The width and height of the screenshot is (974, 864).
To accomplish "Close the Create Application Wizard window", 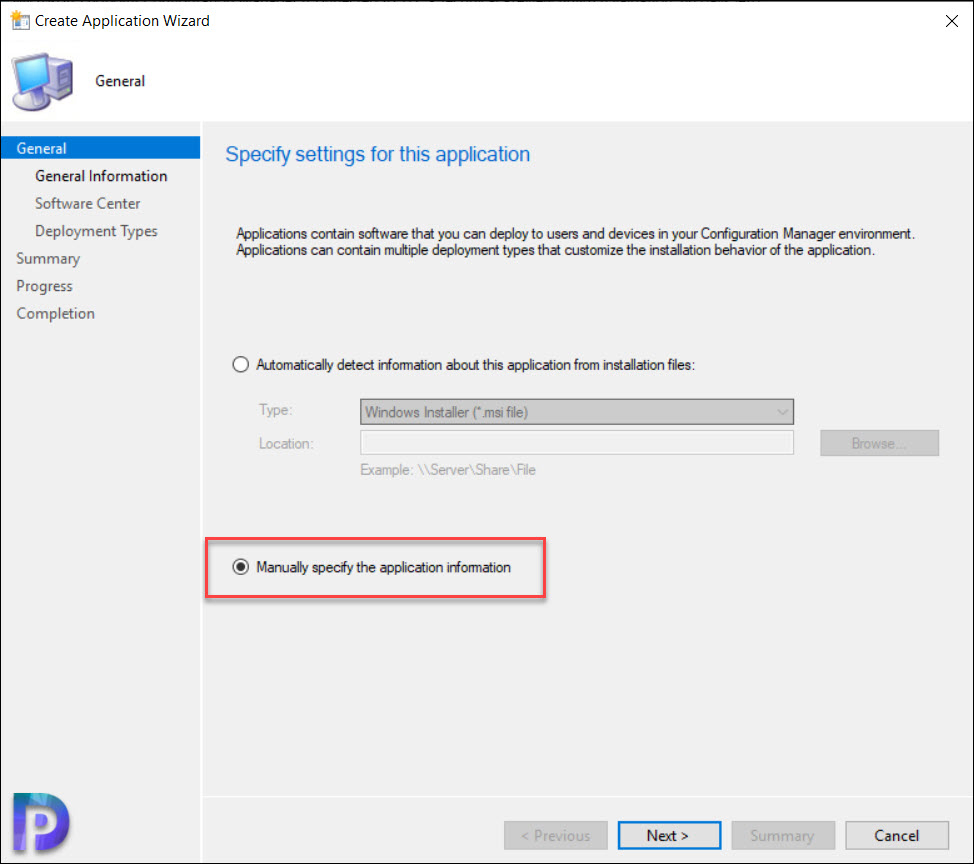I will pyautogui.click(x=951, y=21).
